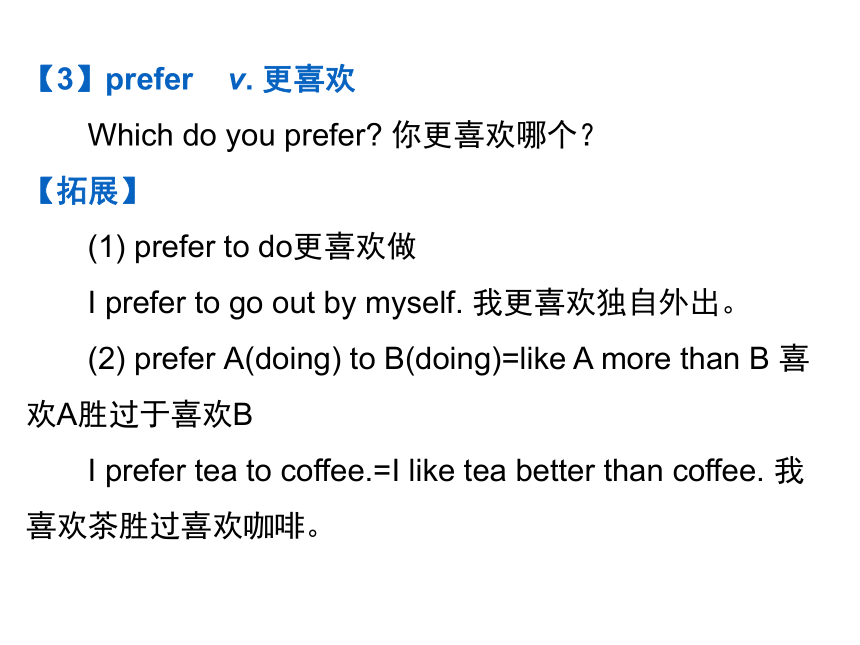
Task: Click the blue heading word 'prefer'
Action: (x=149, y=81)
